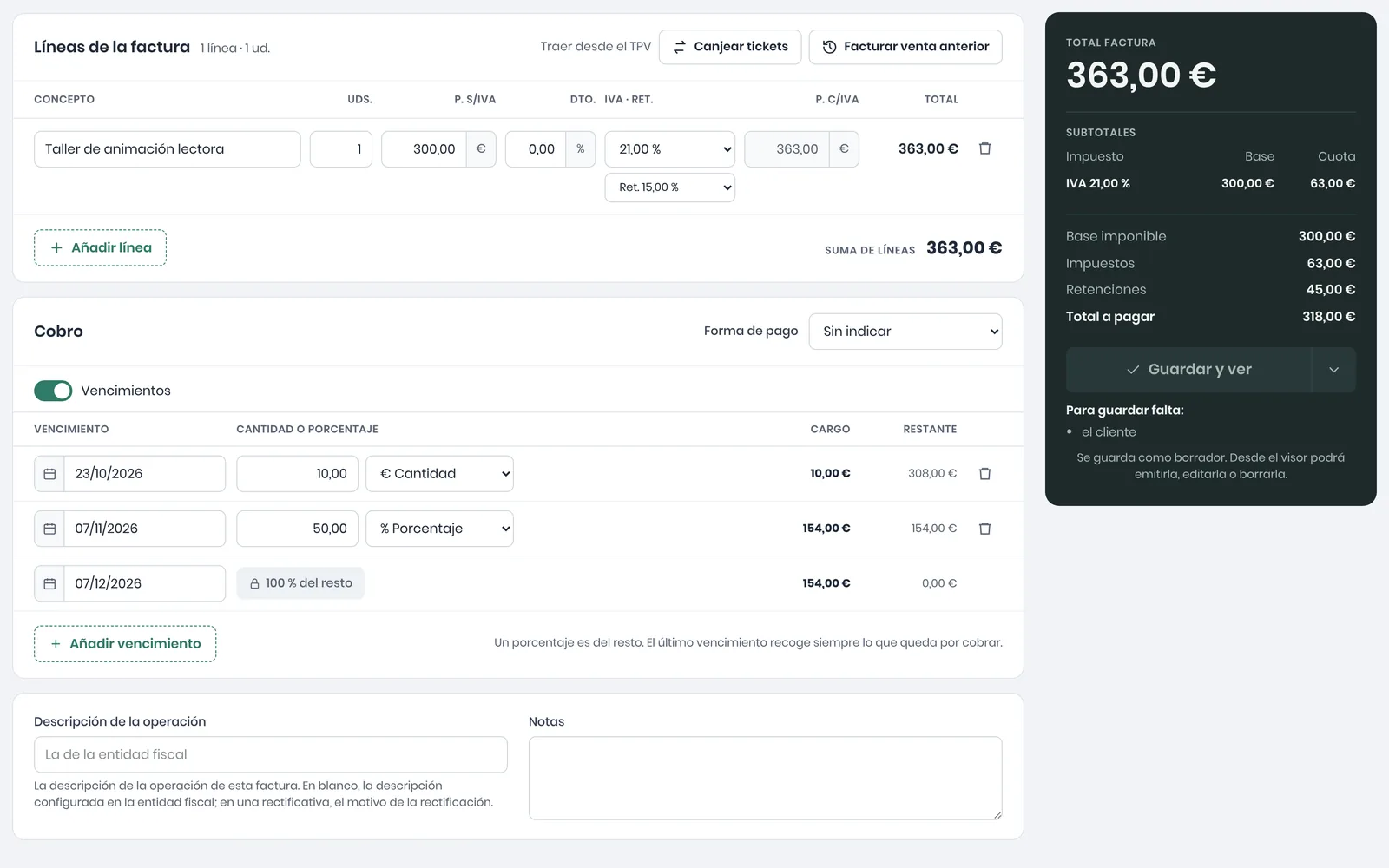Save invoice with Guardar y ver
This screenshot has height=868, width=1389.
tap(1188, 370)
